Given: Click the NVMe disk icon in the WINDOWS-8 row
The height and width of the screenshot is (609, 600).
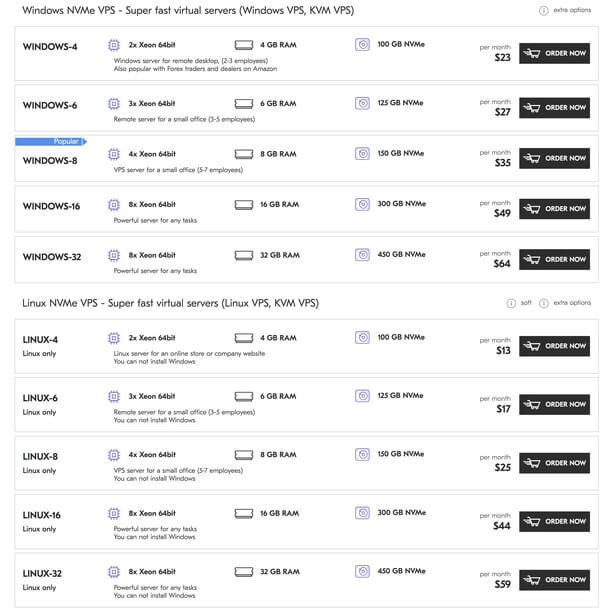Looking at the screenshot, I should click(x=362, y=154).
